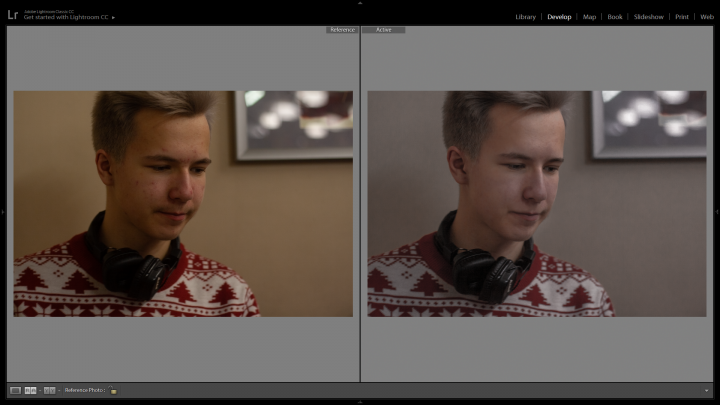This screenshot has width=720, height=405.
Task: Click the Reference pane label
Action: coord(343,30)
